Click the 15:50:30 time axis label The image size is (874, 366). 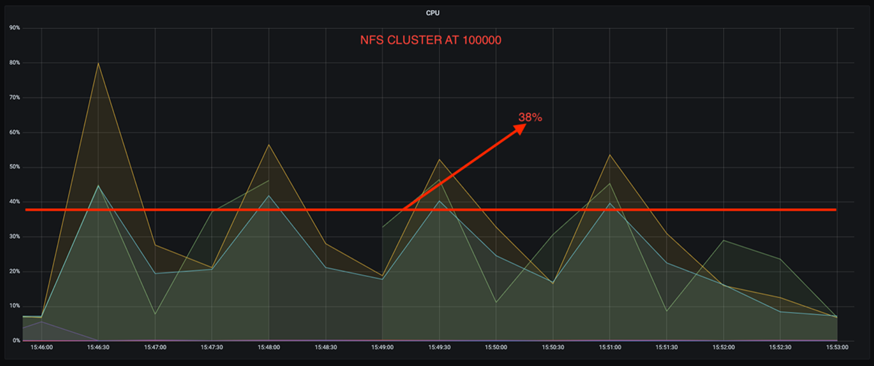click(553, 347)
